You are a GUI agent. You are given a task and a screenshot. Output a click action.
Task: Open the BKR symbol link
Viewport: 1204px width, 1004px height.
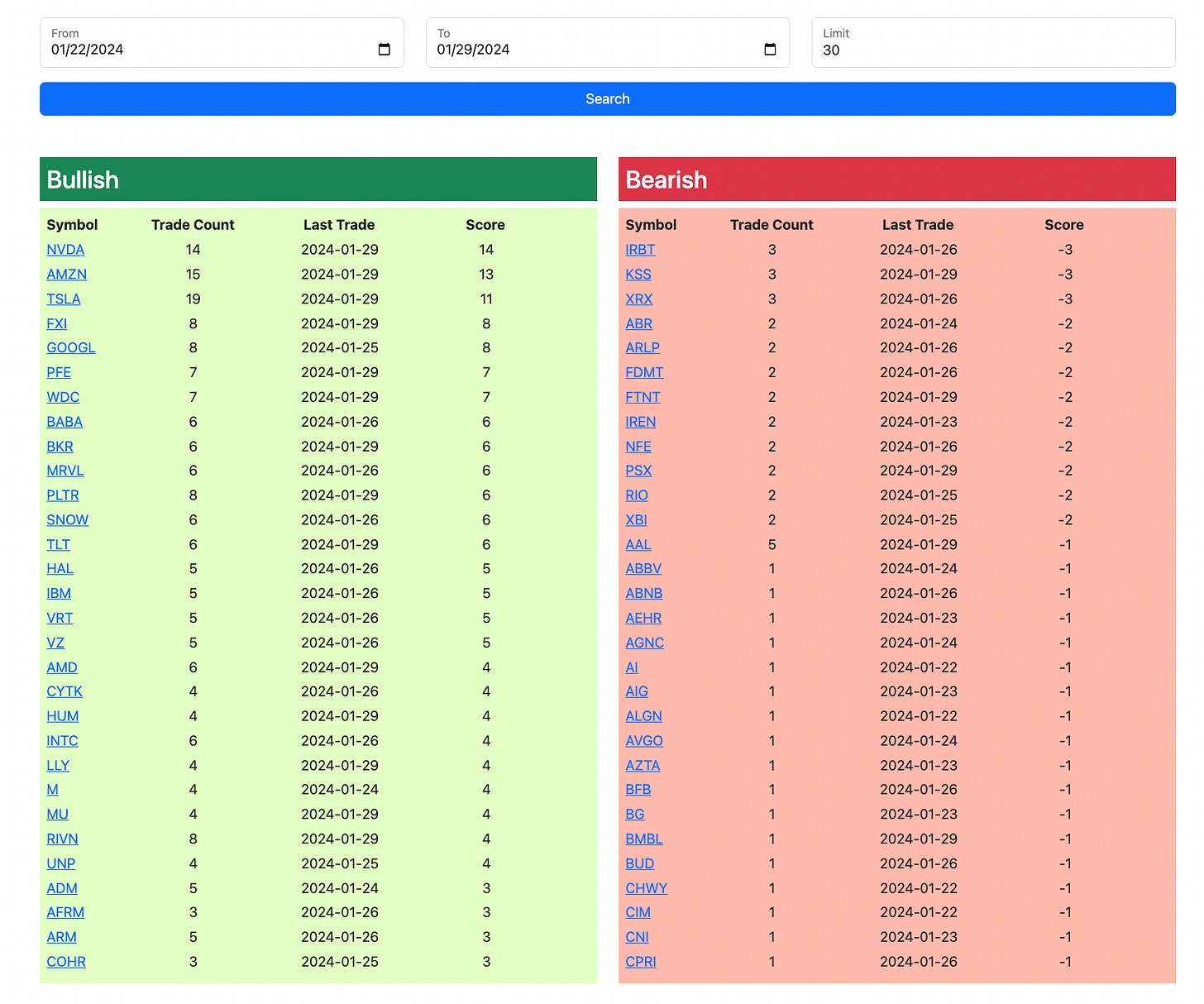(60, 447)
